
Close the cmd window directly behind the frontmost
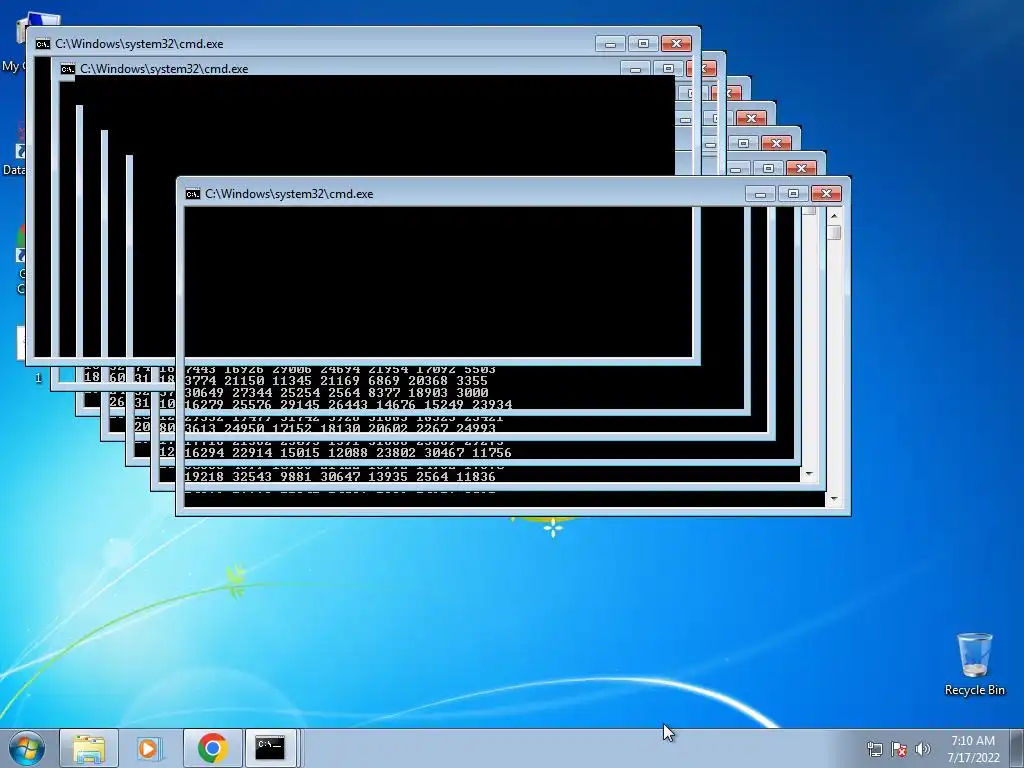pyautogui.click(x=801, y=168)
